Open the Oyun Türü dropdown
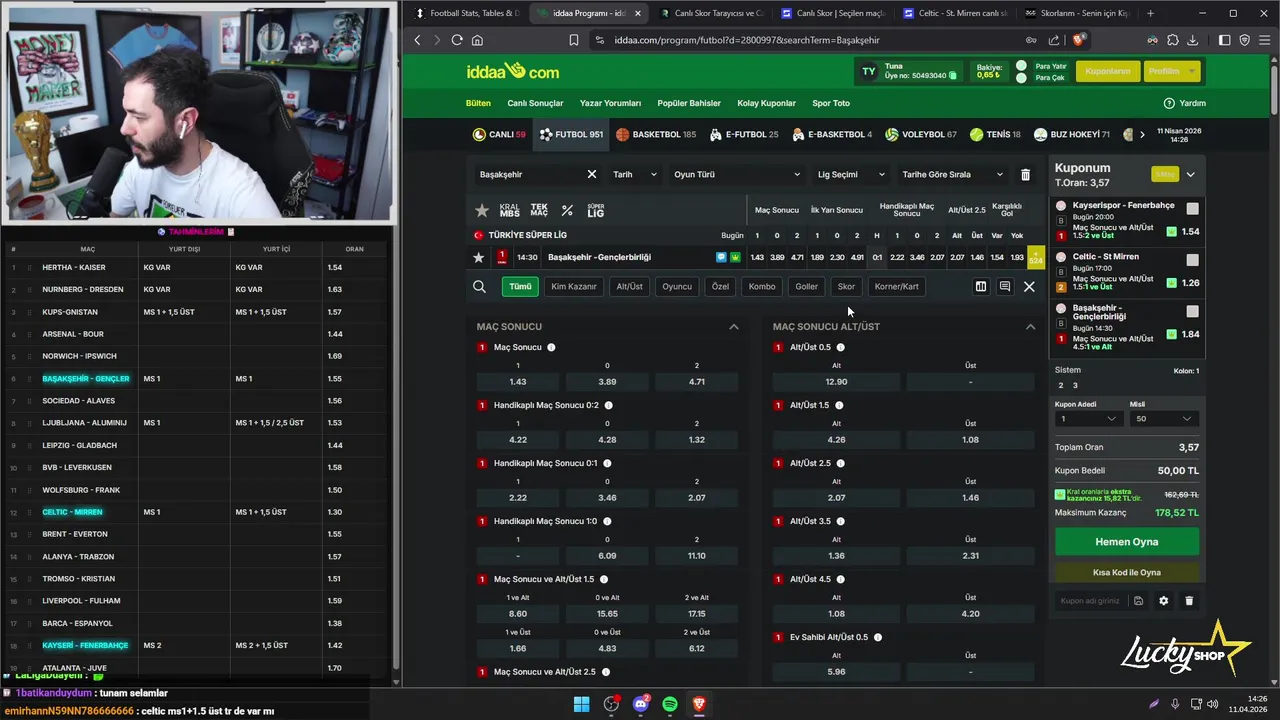This screenshot has height=720, width=1280. (737, 174)
